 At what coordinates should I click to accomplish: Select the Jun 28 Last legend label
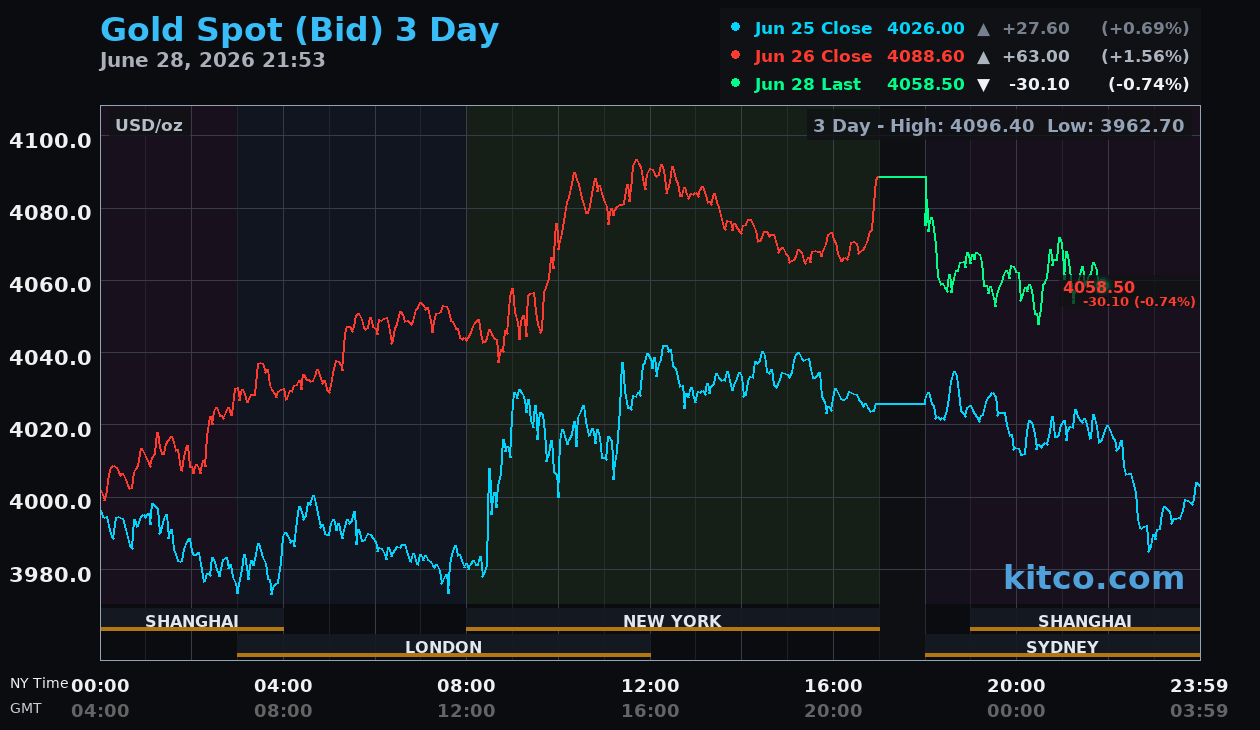(808, 85)
